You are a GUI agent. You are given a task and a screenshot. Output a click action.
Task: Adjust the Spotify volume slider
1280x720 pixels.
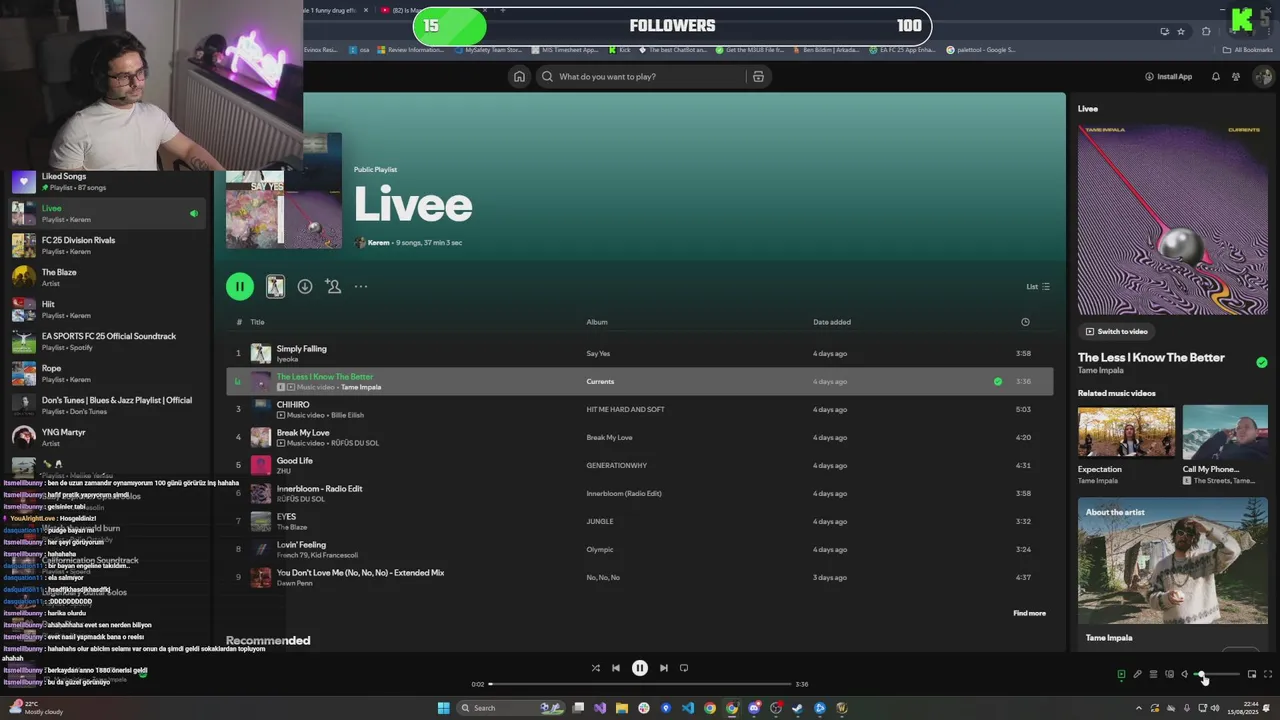tap(1217, 674)
